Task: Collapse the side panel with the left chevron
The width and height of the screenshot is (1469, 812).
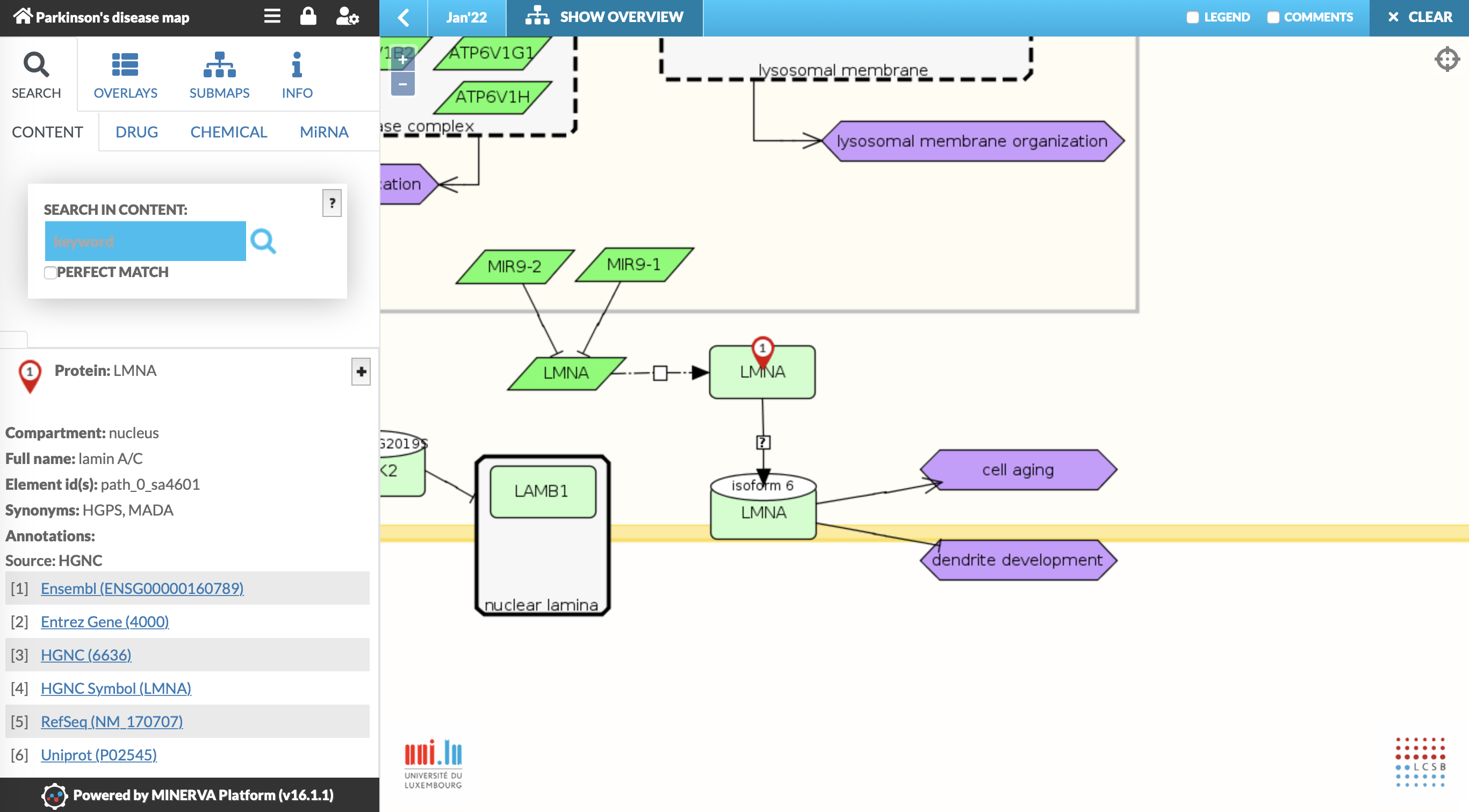Action: (403, 17)
